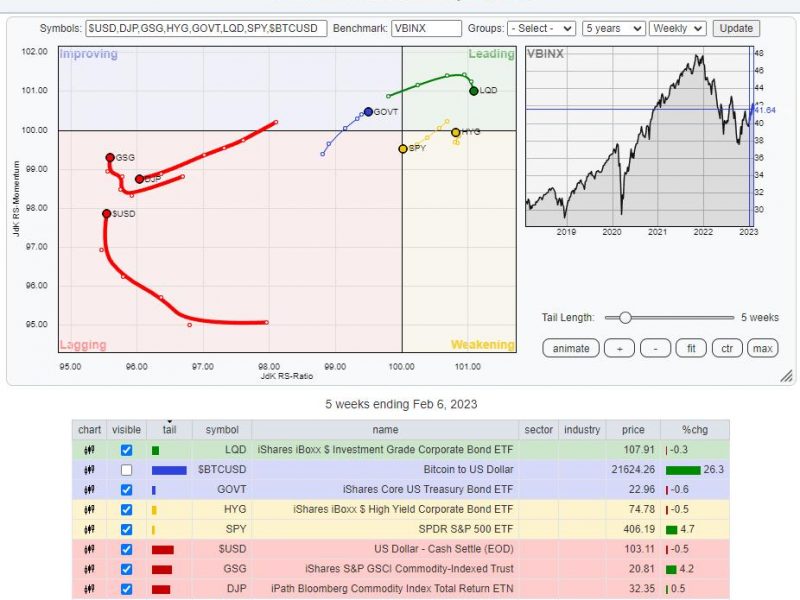Click the US Dollar - Cash Settle (EOD) name
The height and width of the screenshot is (600, 800).
(444, 549)
